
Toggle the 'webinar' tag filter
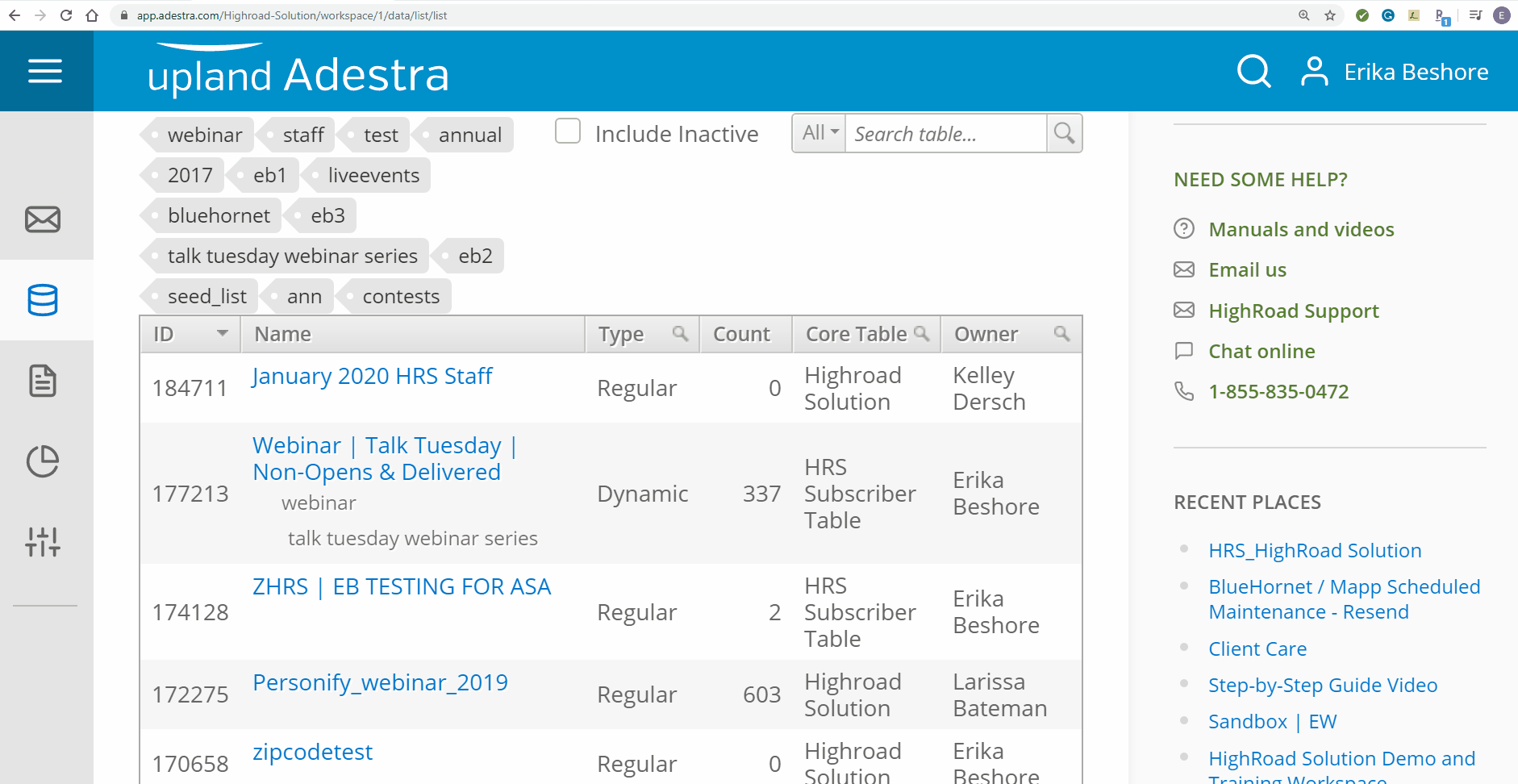coord(205,134)
